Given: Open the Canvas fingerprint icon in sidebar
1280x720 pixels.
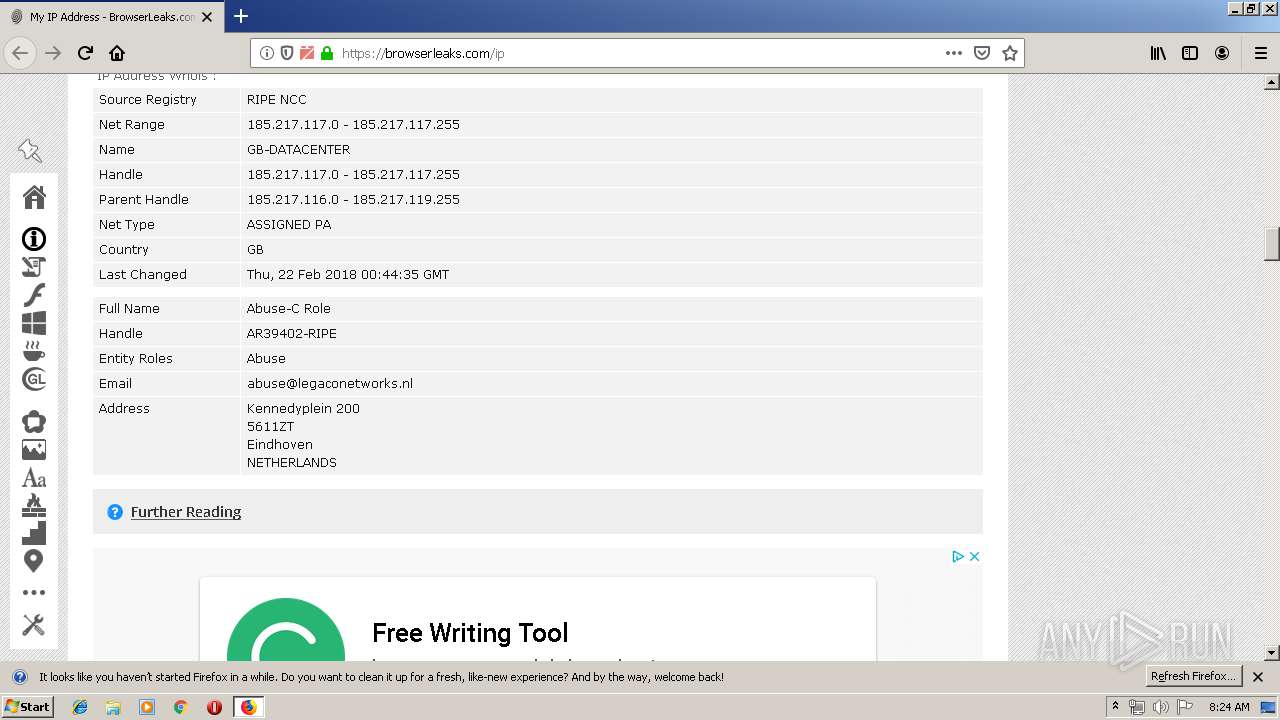Looking at the screenshot, I should tap(34, 422).
